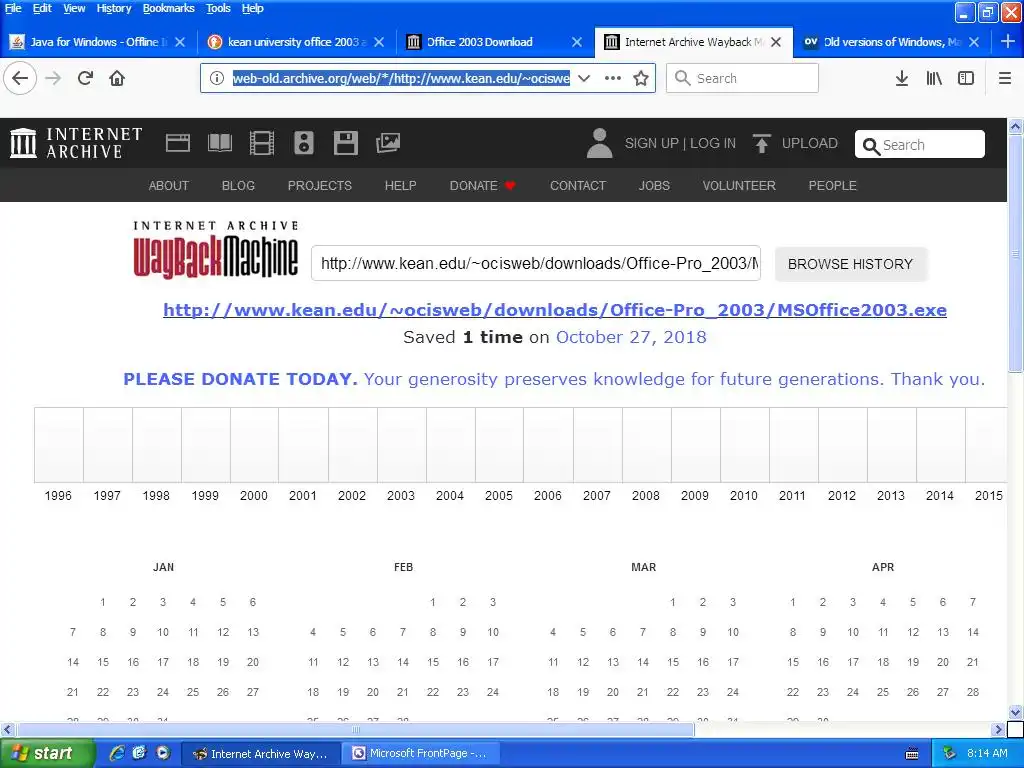Open the October 27, 2018 capture link
The height and width of the screenshot is (768, 1024).
pyautogui.click(x=631, y=337)
